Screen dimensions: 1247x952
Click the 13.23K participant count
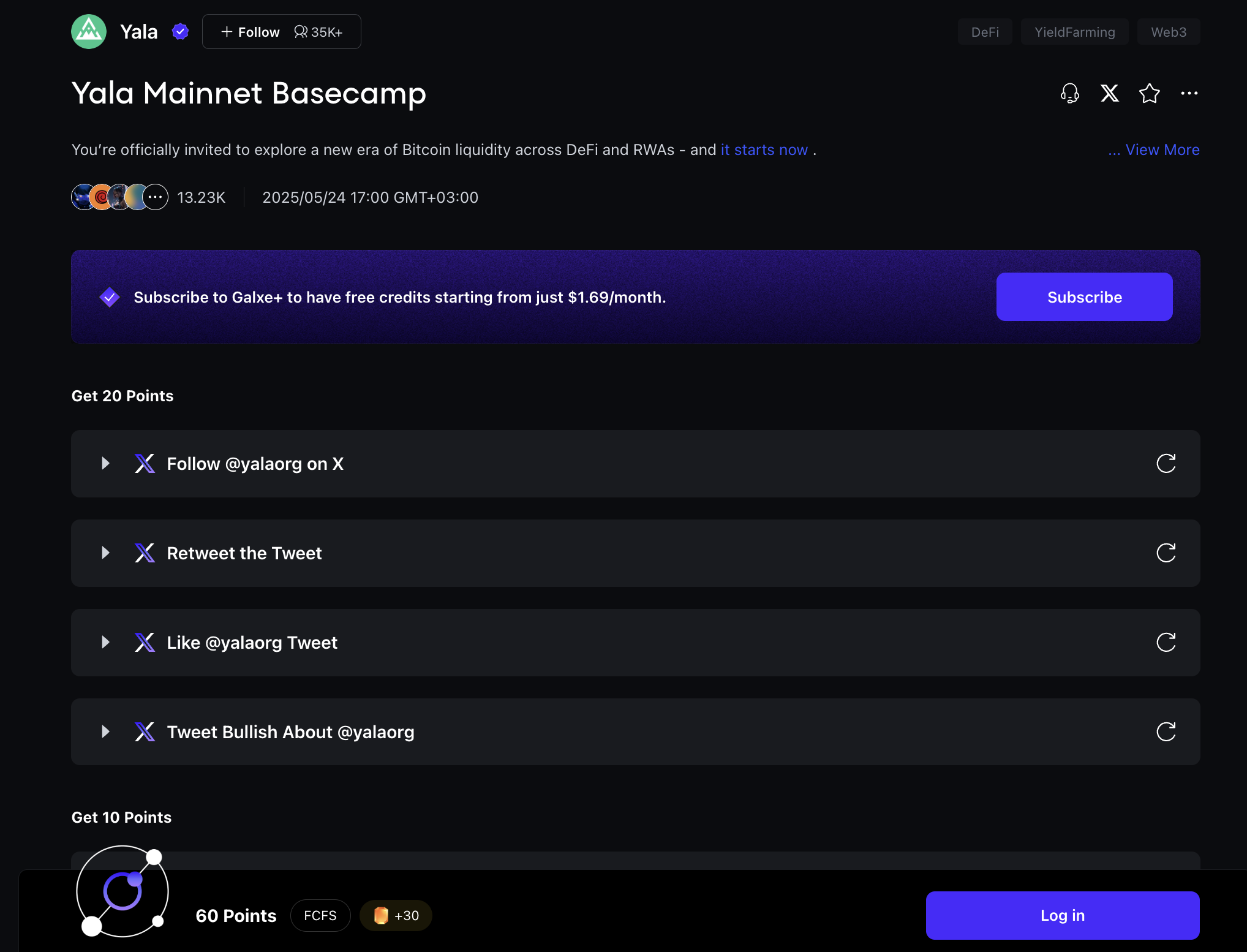pos(201,198)
